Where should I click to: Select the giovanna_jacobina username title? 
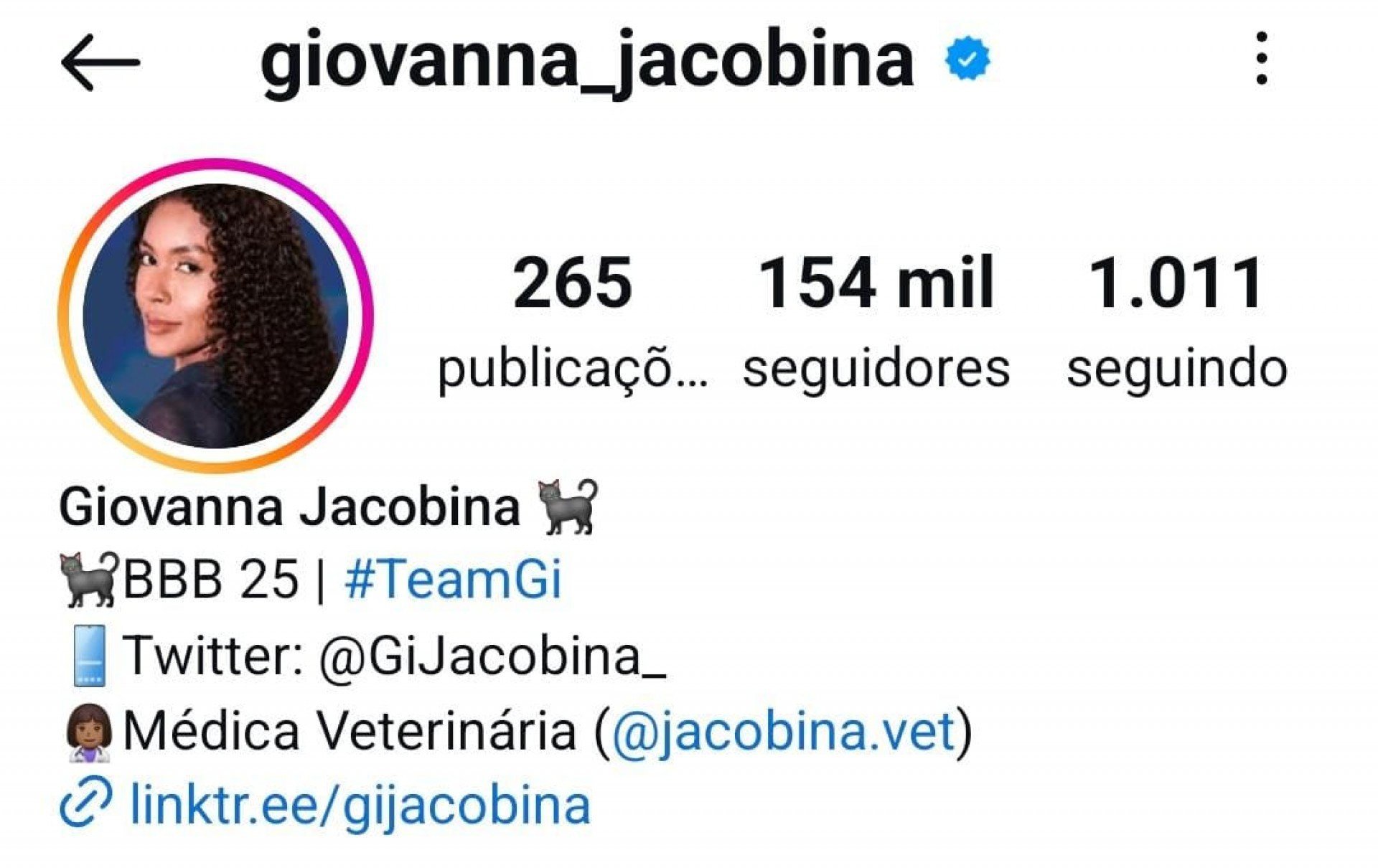tap(587, 61)
